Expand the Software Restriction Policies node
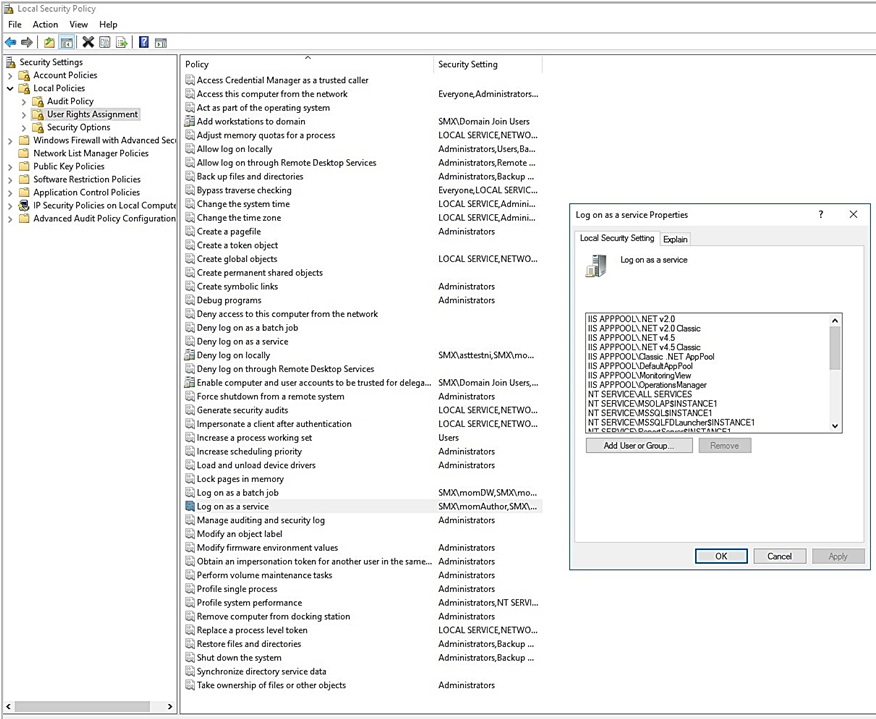This screenshot has height=719, width=876. pos(10,180)
